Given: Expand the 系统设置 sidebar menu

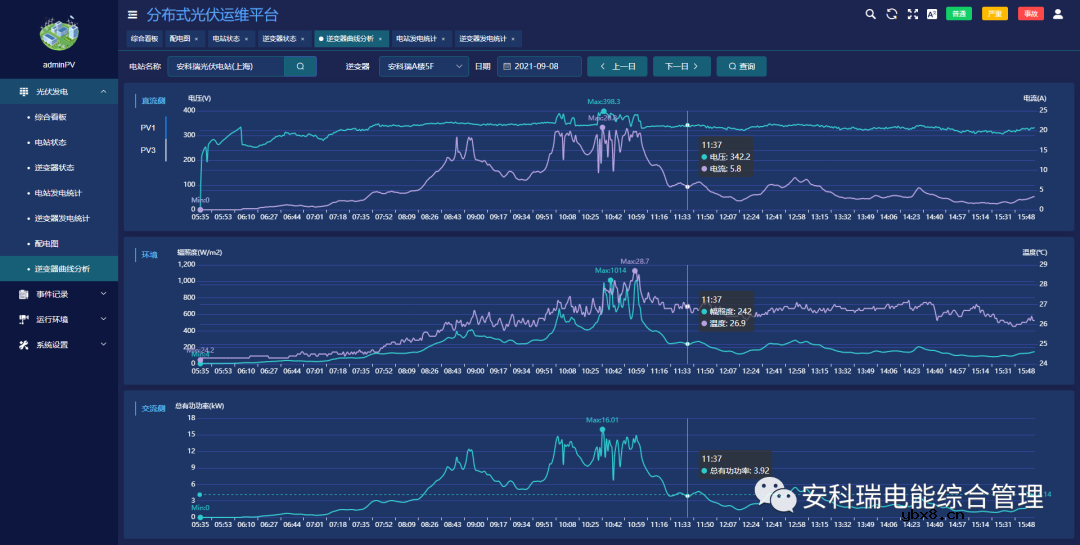Looking at the screenshot, I should [x=60, y=345].
